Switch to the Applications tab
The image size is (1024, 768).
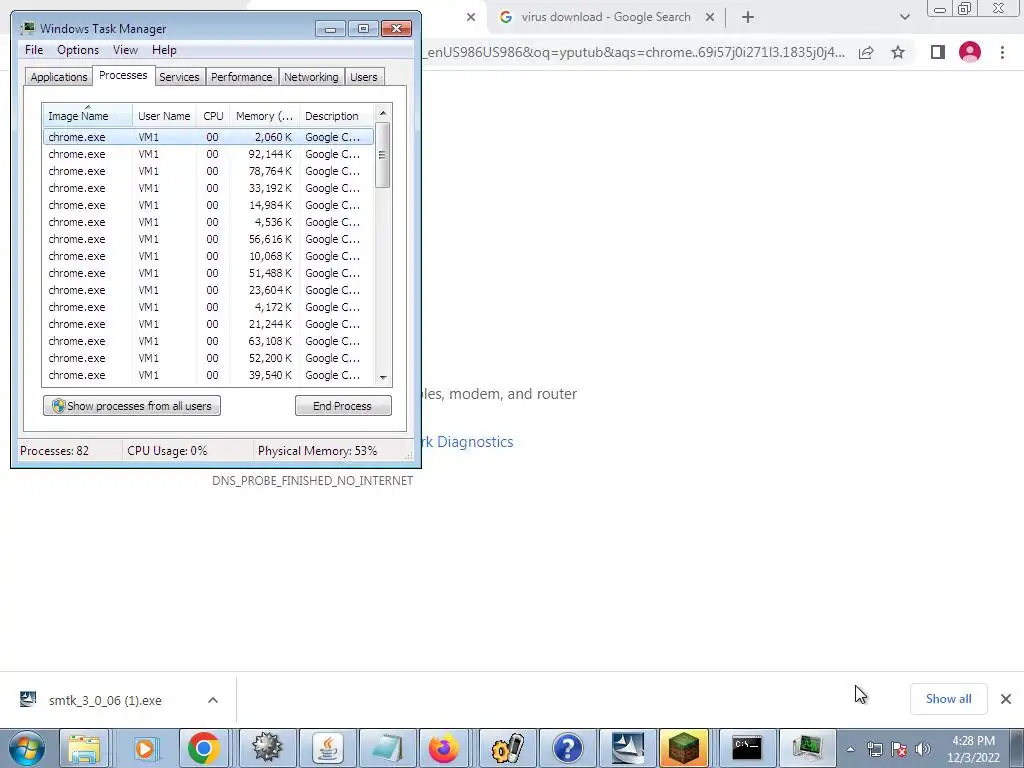click(59, 77)
